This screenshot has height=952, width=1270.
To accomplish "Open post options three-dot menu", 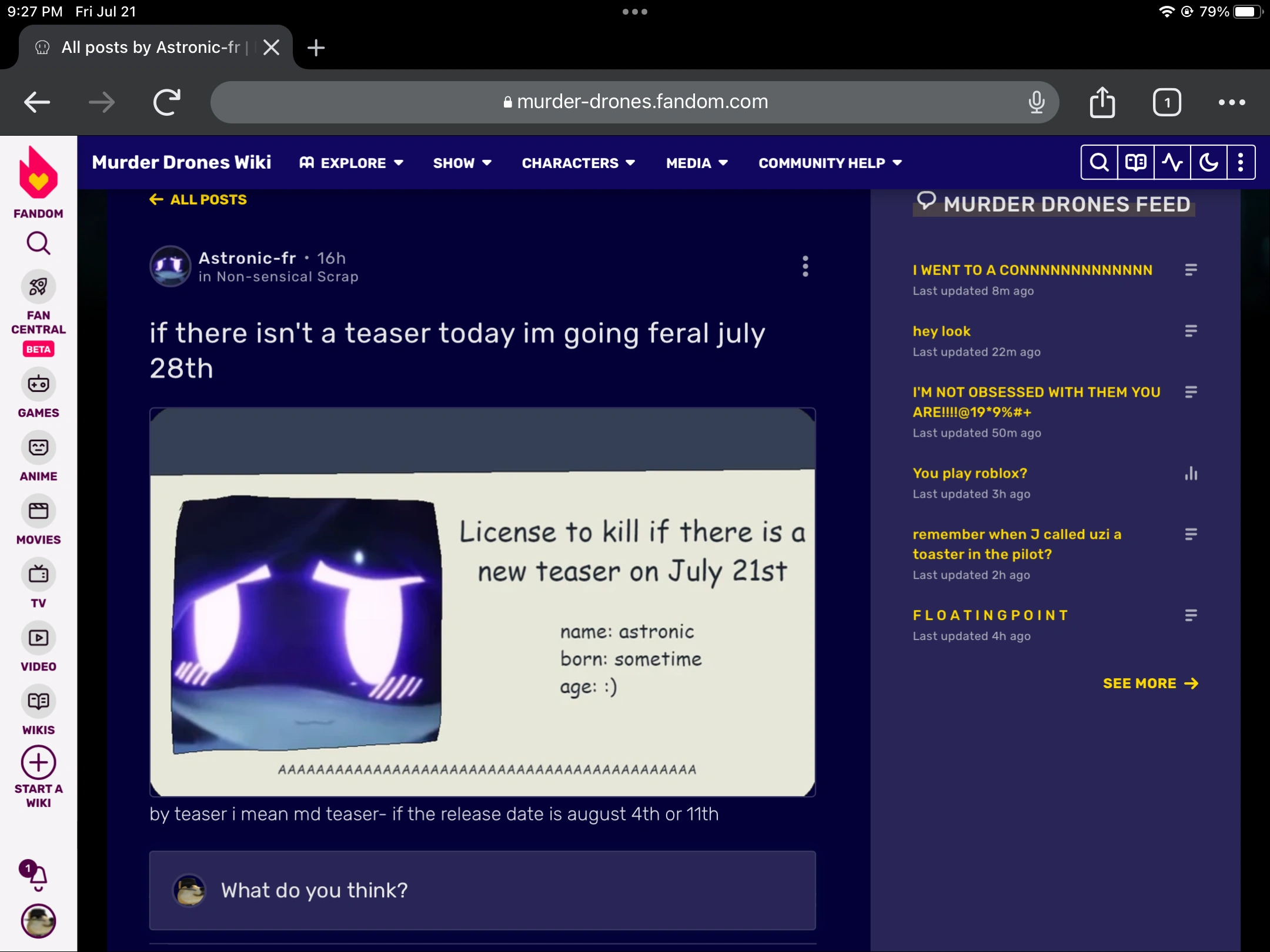I will pyautogui.click(x=805, y=266).
